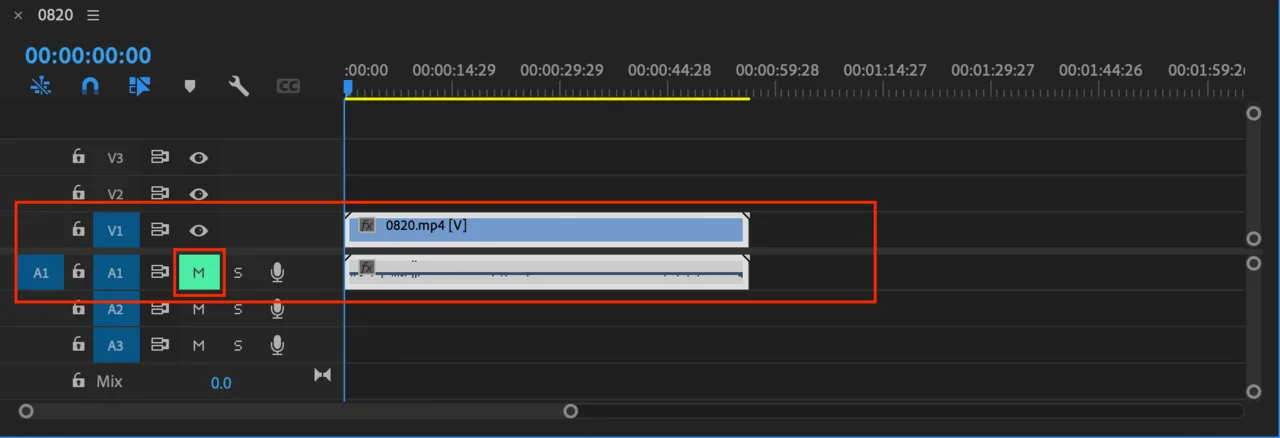Toggle Snap magnet icon in timeline

(90, 86)
